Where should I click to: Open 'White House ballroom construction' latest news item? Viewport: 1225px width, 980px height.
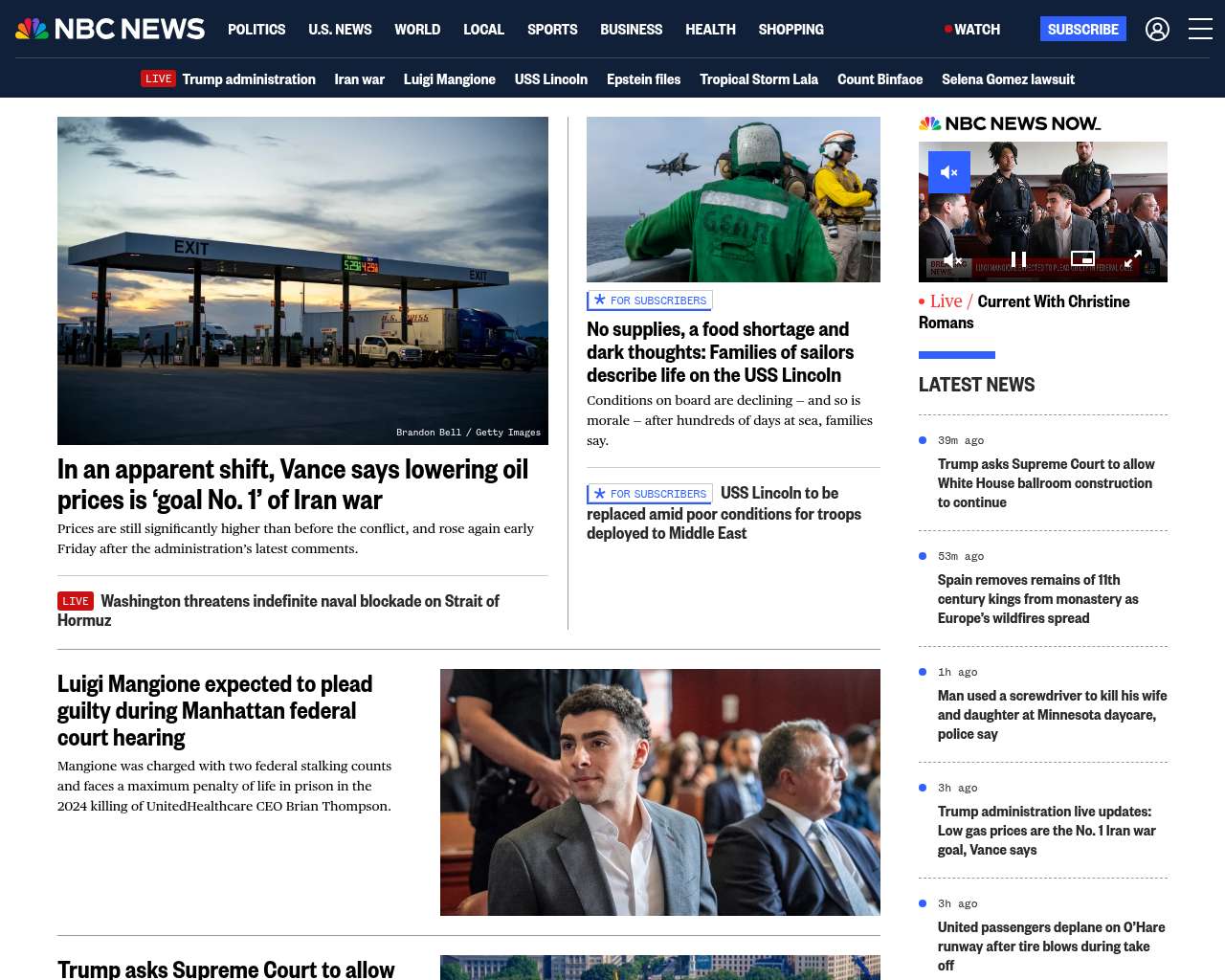[1046, 483]
